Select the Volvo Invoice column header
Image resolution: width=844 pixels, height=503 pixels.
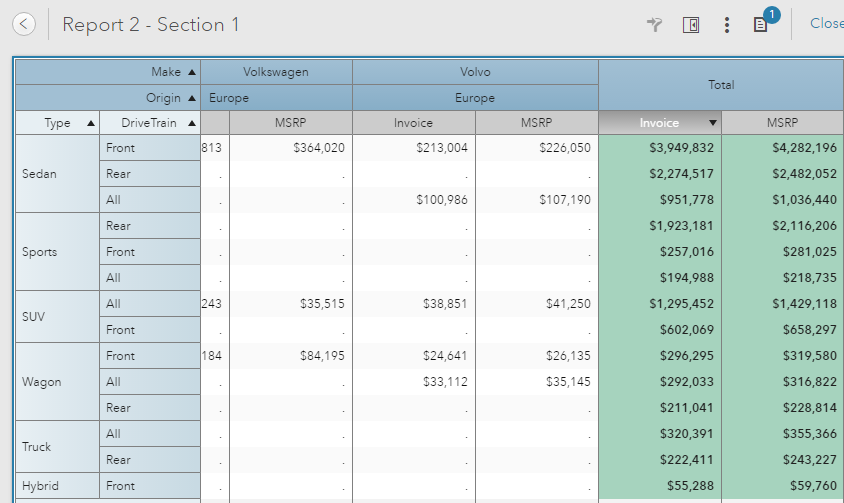pos(413,123)
